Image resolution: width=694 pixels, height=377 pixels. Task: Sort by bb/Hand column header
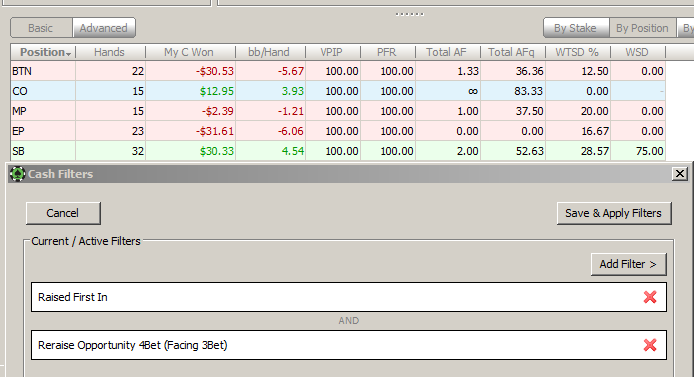(270, 52)
